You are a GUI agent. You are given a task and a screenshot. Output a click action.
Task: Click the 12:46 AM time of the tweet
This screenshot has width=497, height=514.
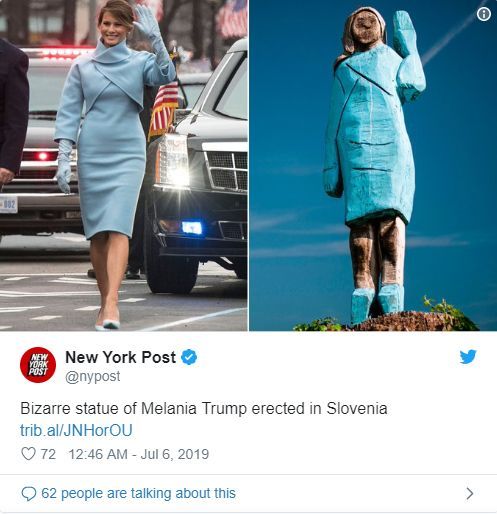click(98, 454)
